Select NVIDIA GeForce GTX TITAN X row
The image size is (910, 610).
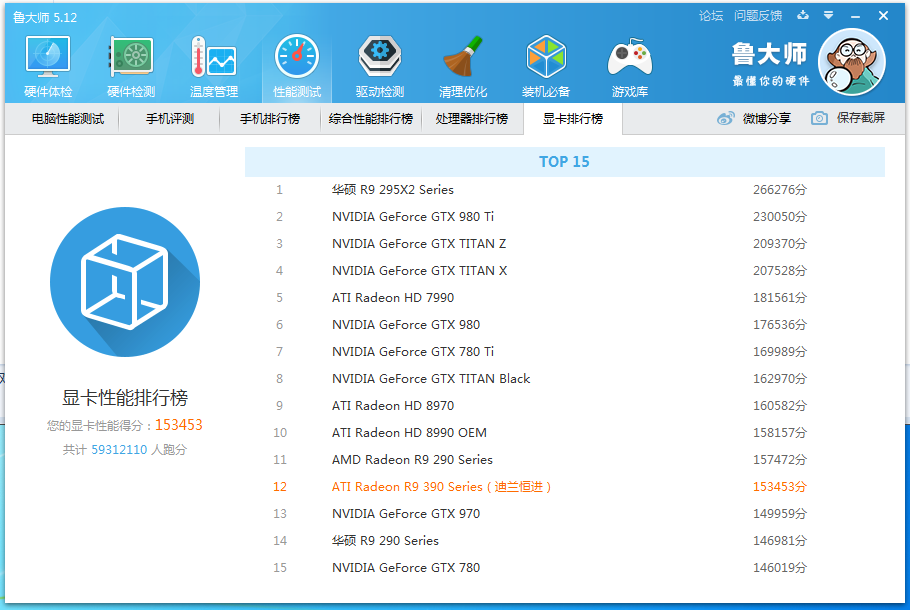click(x=565, y=270)
